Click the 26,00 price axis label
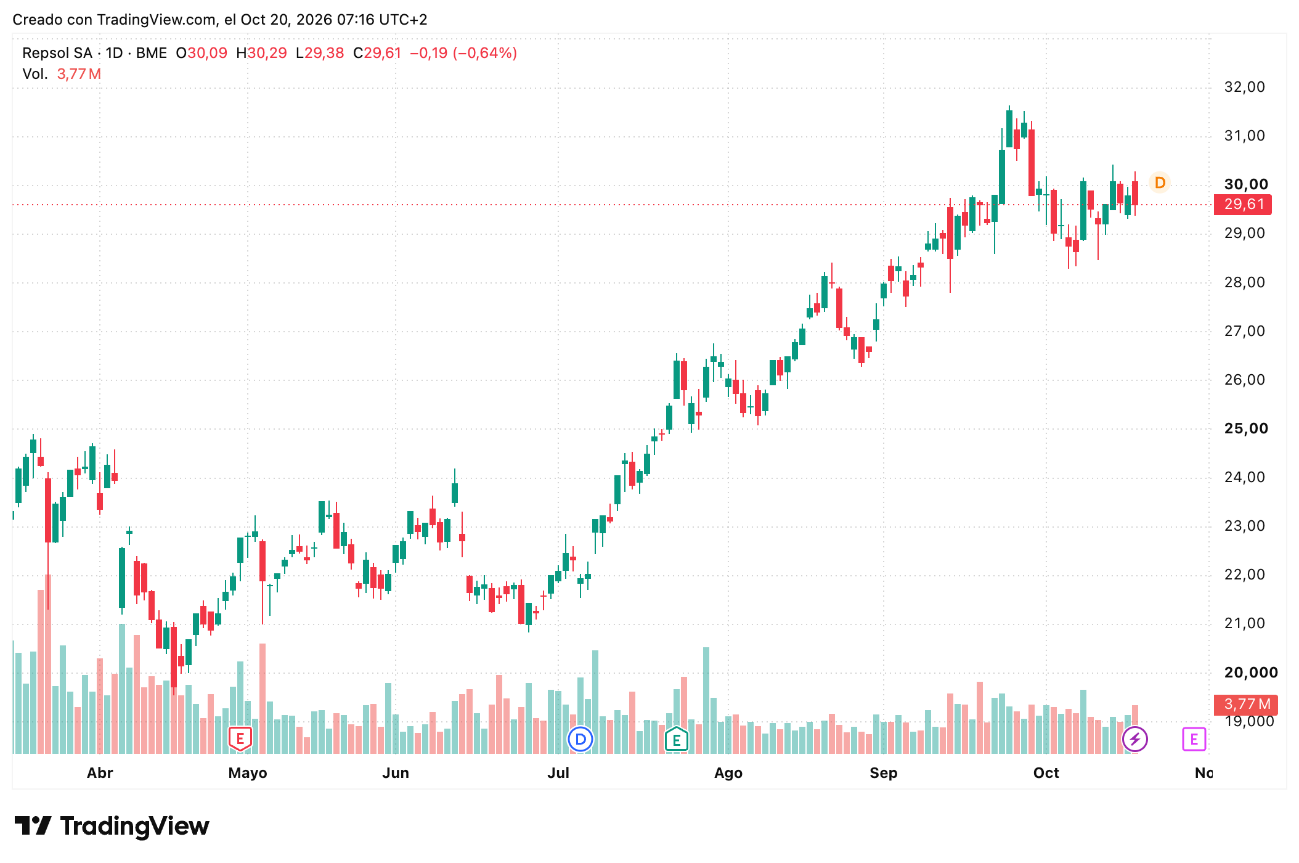This screenshot has width=1299, height=863. [1245, 380]
